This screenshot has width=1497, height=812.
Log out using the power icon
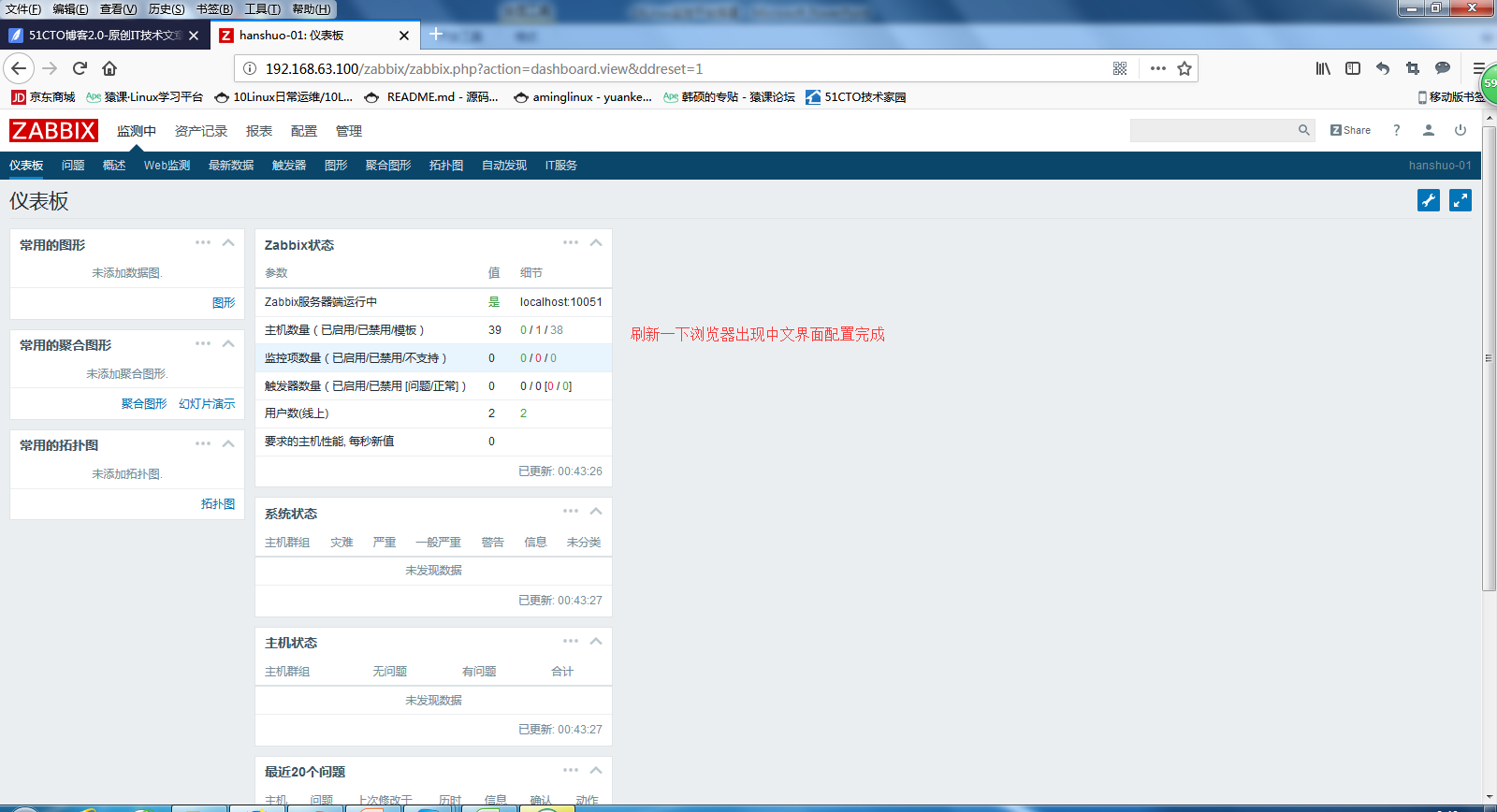1461,130
